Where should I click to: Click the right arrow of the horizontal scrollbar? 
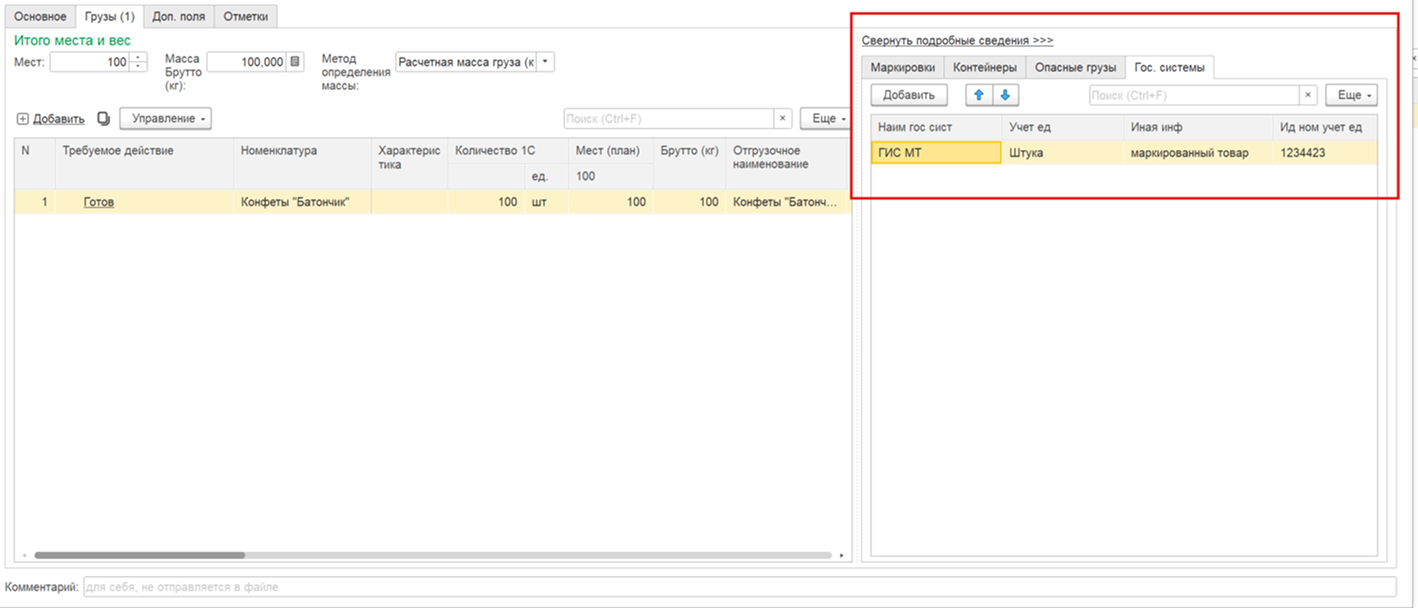tap(842, 555)
